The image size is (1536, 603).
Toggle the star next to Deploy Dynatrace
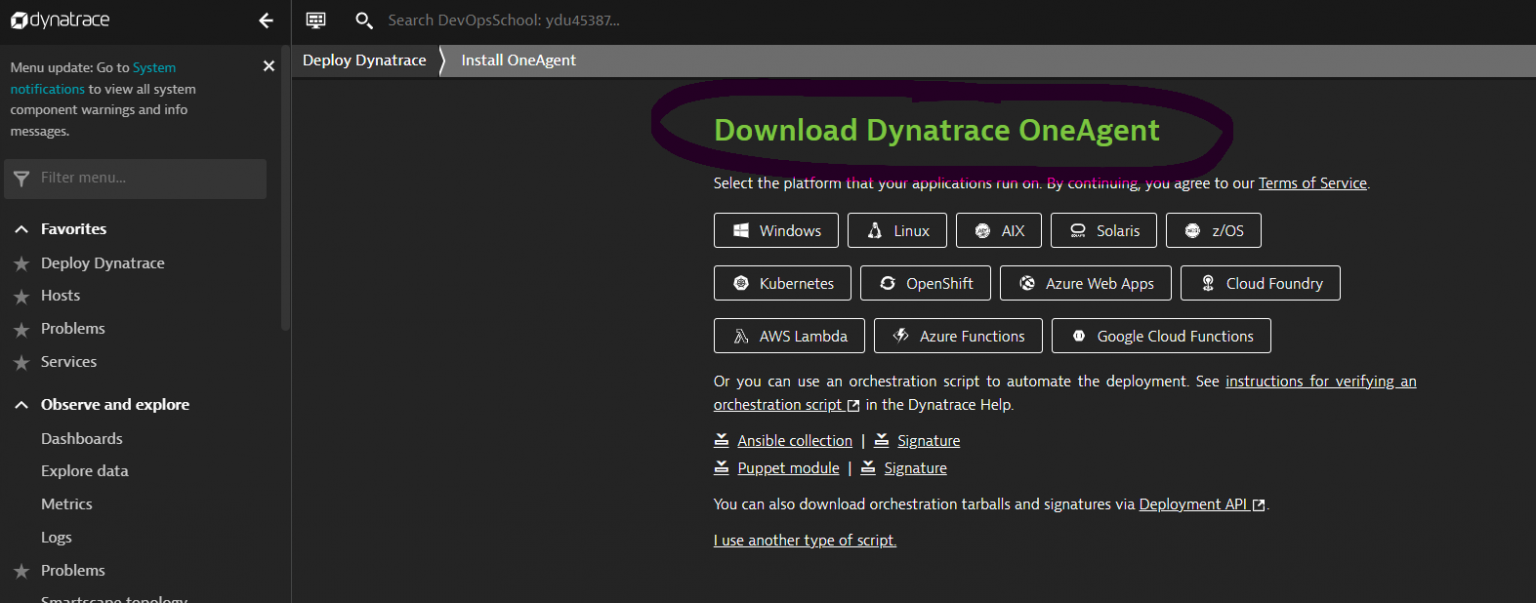pyautogui.click(x=21, y=264)
